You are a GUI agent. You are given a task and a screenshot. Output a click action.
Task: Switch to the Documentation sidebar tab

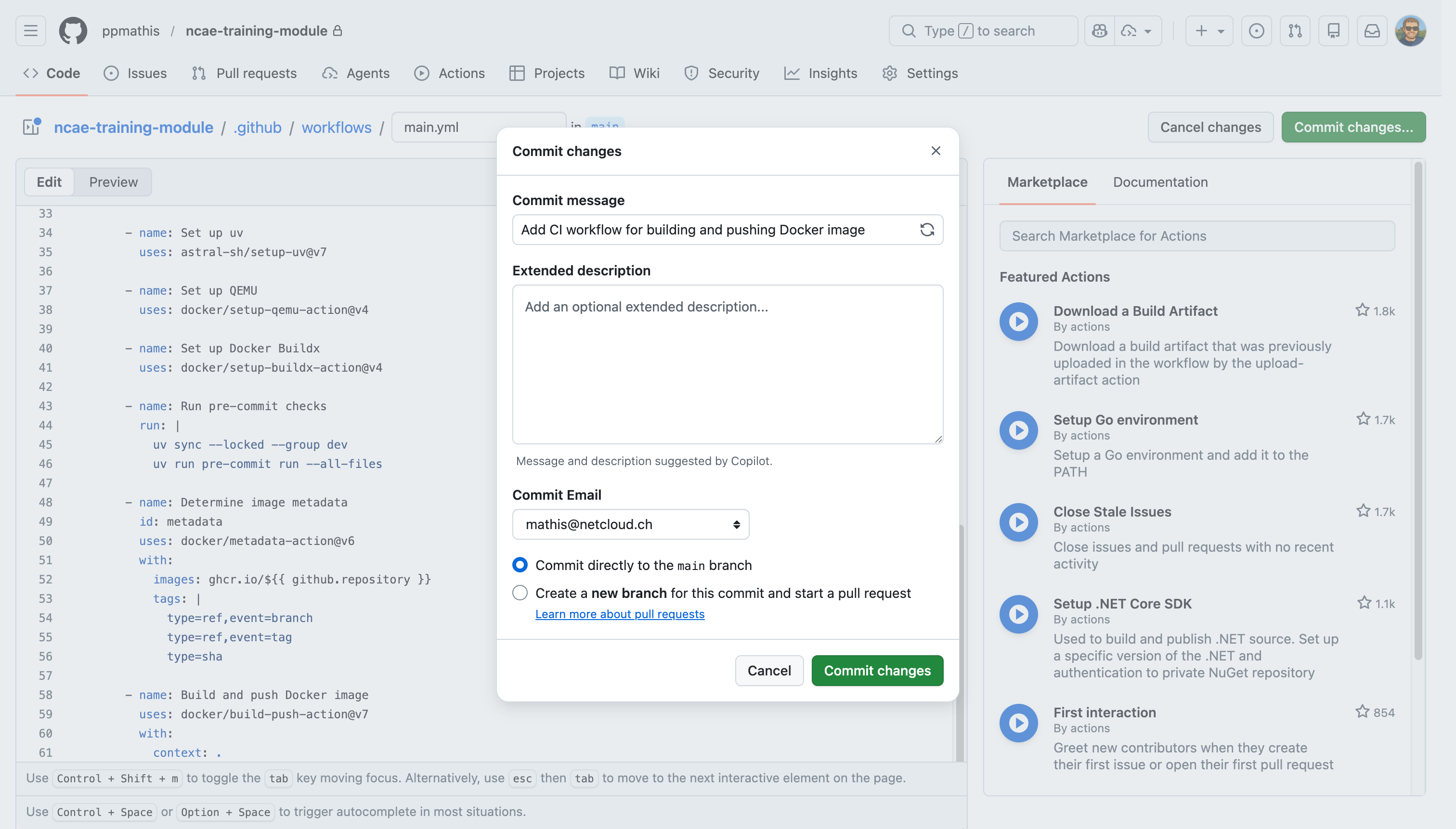tap(1160, 181)
